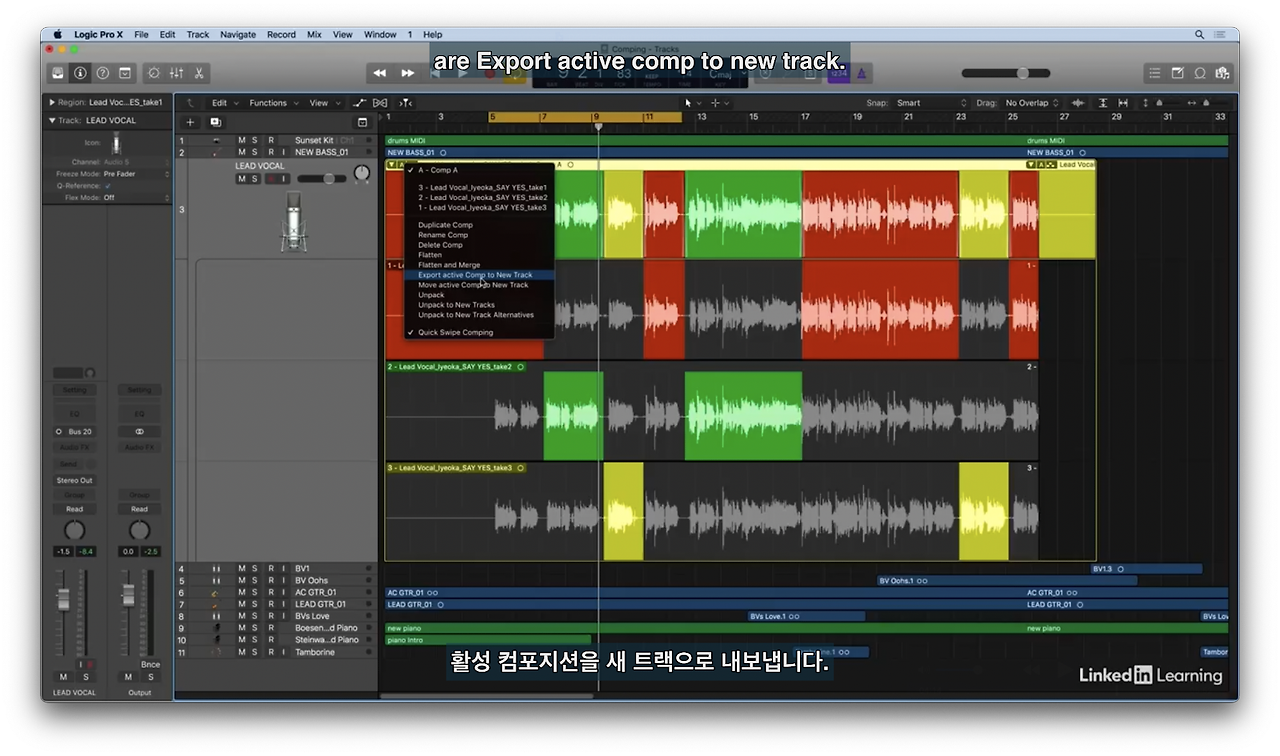Open the Snap Smart dropdown
Screen dimensions: 1280x756
pyautogui.click(x=932, y=103)
